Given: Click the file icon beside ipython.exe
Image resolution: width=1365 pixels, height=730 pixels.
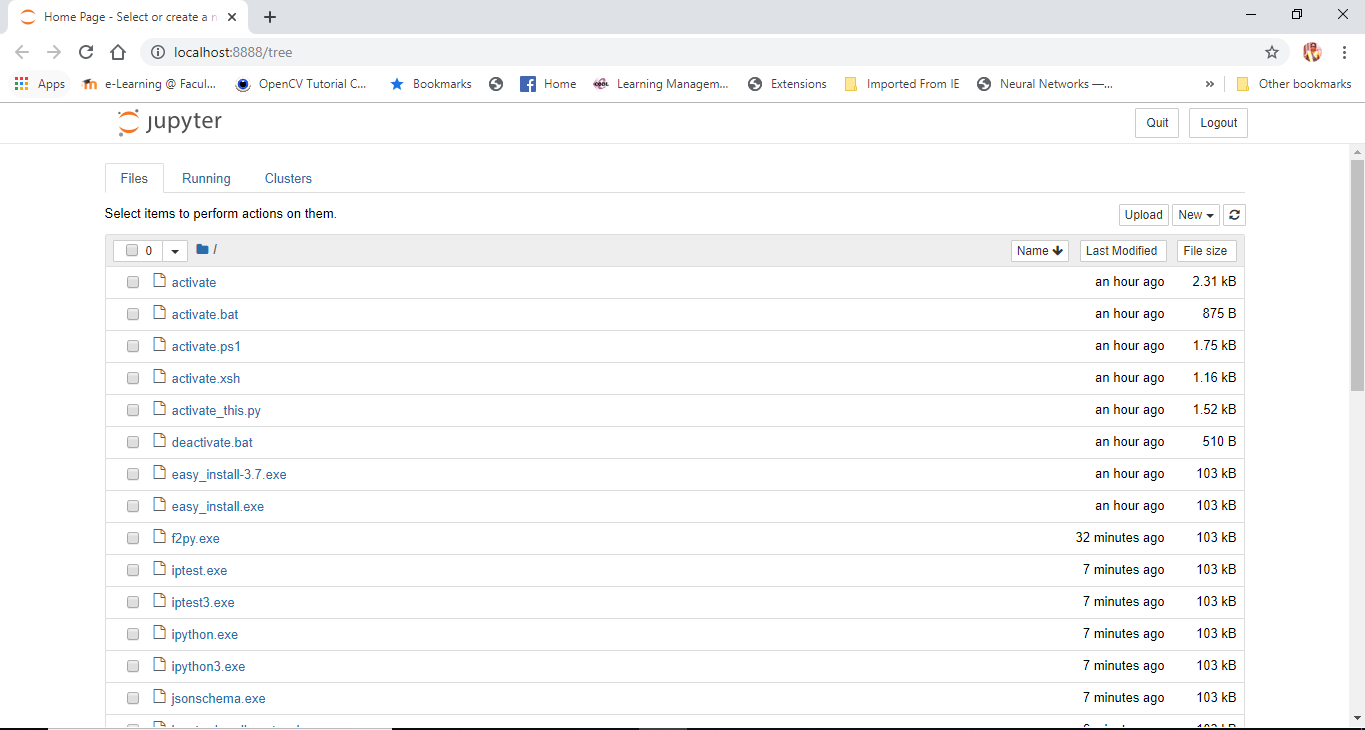Looking at the screenshot, I should point(159,633).
